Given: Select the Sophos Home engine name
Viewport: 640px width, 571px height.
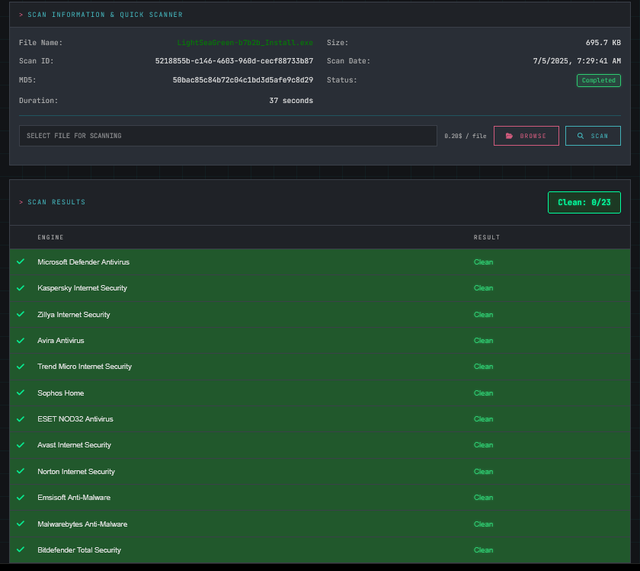Looking at the screenshot, I should point(60,393).
